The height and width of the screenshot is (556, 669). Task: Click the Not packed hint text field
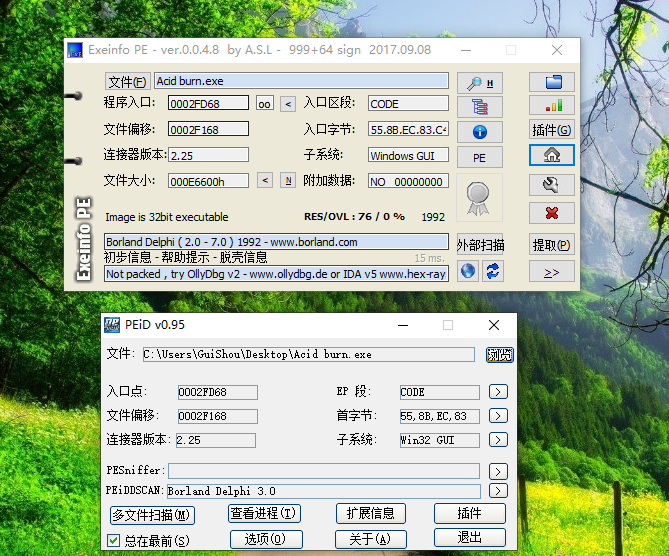[x=276, y=274]
